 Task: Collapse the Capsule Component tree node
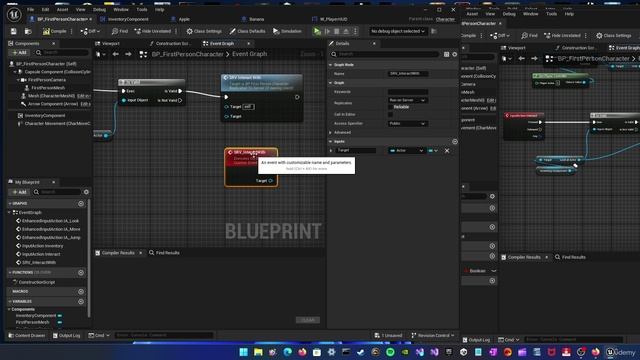point(15,72)
